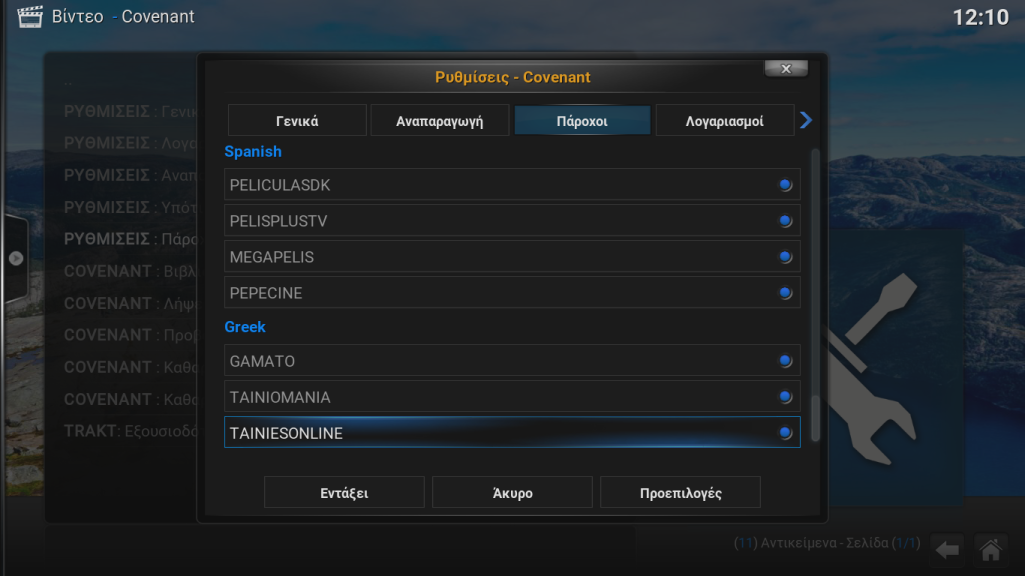Click the Άκυρο cancel button
Screen dimensions: 1025x576
(x=512, y=493)
